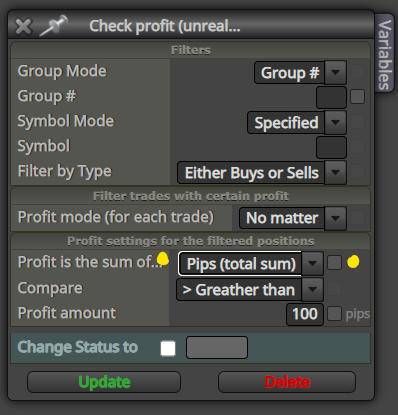Click the > Greather than combo box

[x=239, y=289]
